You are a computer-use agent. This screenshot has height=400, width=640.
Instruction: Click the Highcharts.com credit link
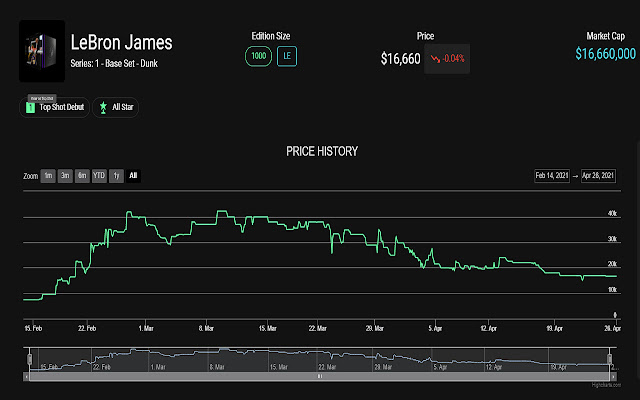click(606, 385)
